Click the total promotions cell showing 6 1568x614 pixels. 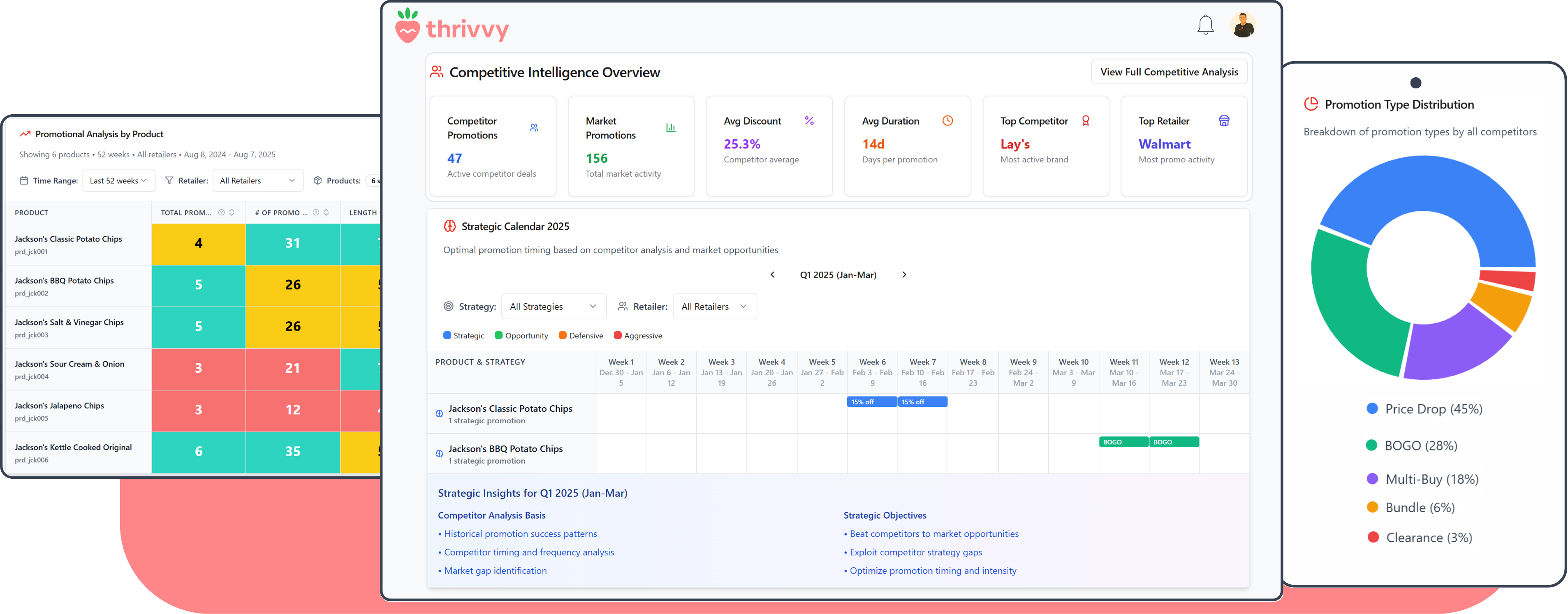(x=199, y=452)
